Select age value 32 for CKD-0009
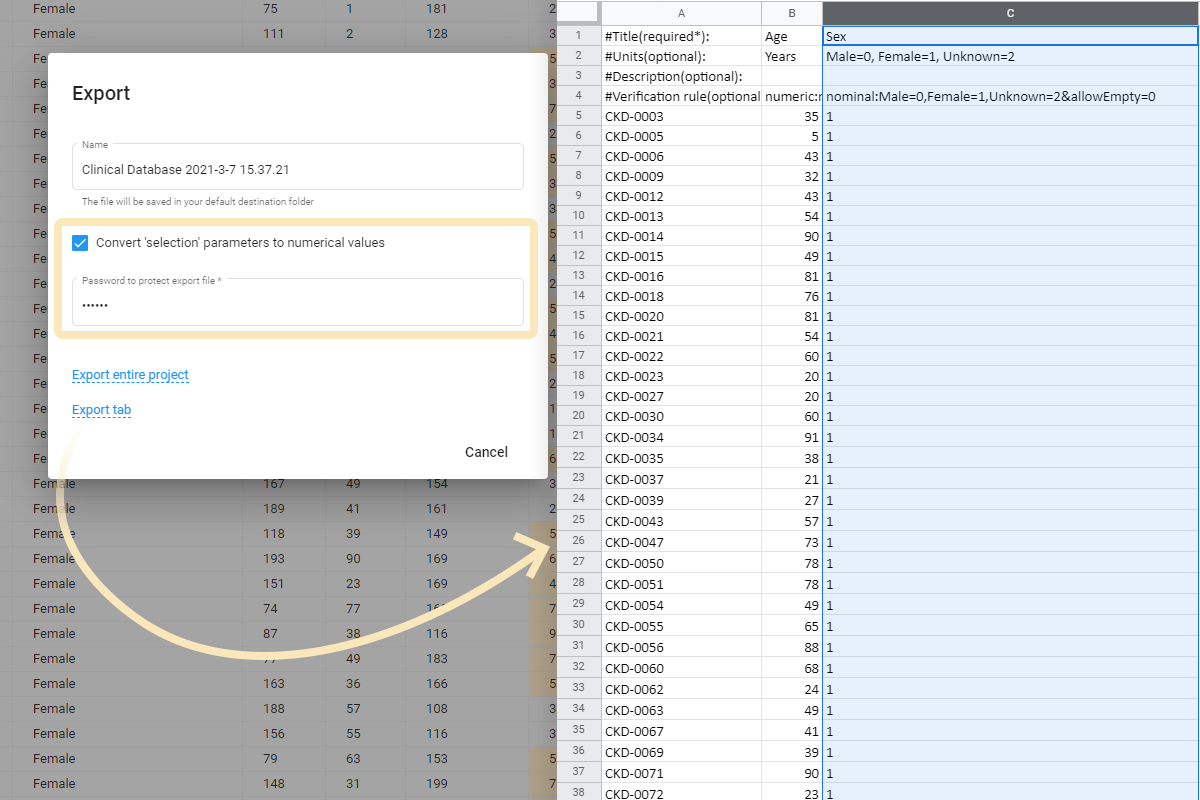 pos(792,176)
